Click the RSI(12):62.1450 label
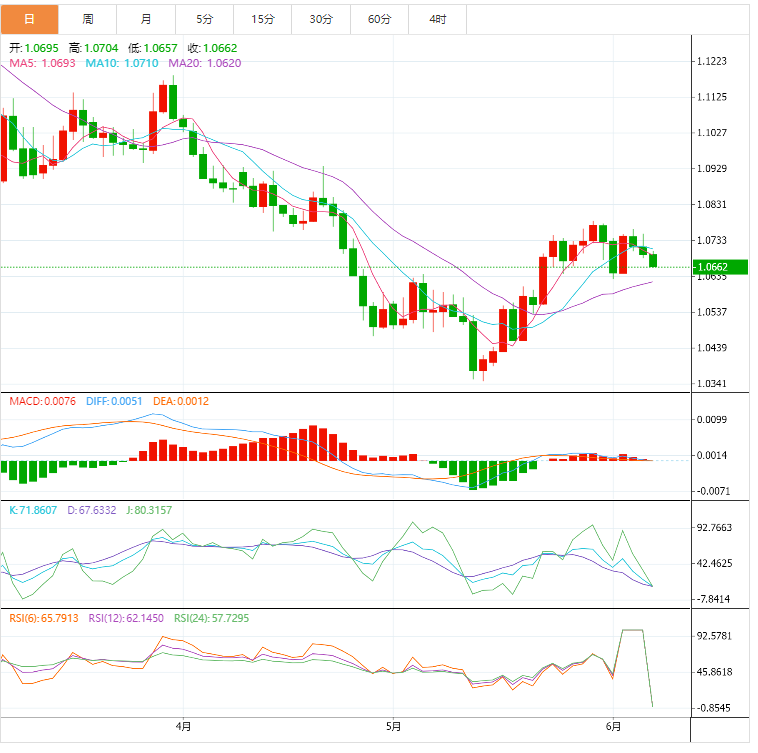The width and height of the screenshot is (758, 753). pos(126,619)
